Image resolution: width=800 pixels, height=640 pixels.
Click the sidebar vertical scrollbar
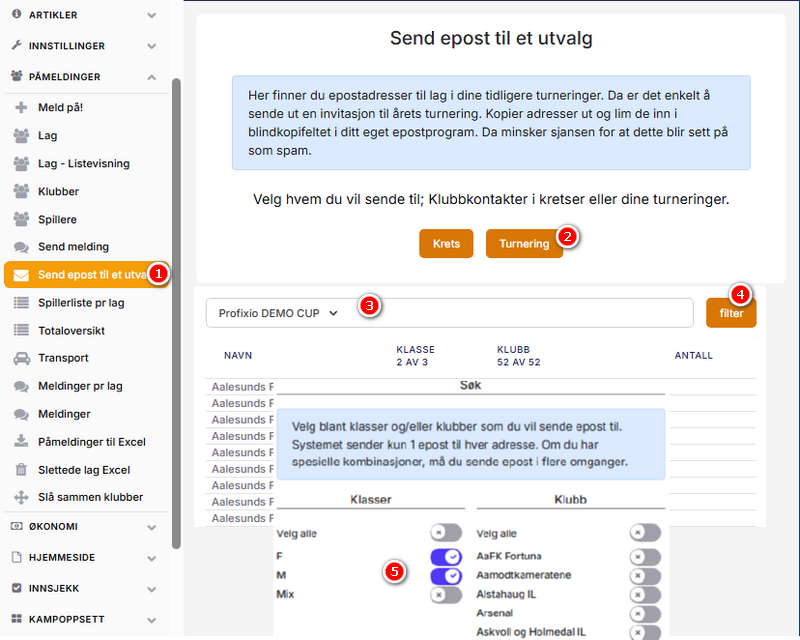[x=176, y=313]
